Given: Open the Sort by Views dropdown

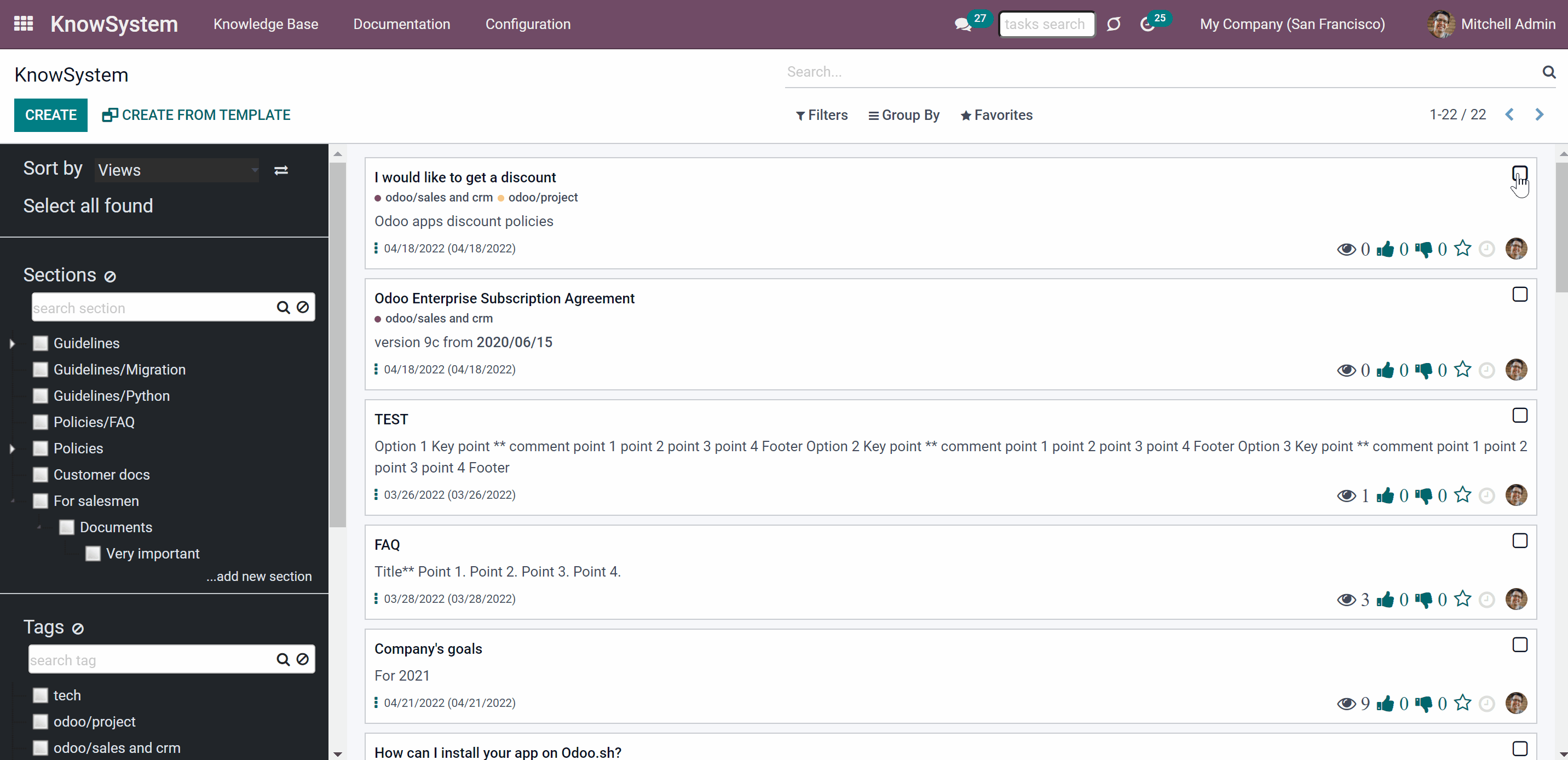Looking at the screenshot, I should [x=177, y=170].
